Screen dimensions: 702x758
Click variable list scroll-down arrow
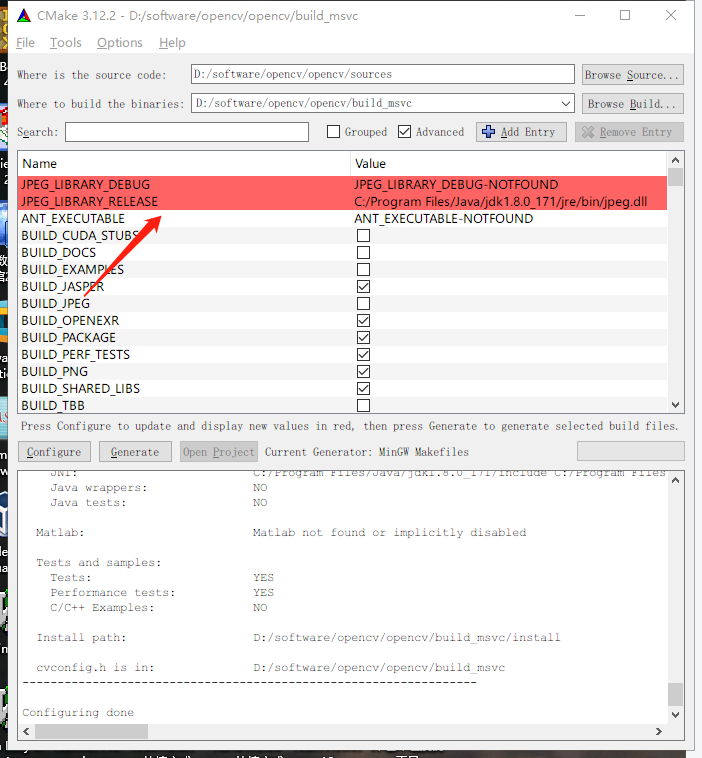[675, 405]
